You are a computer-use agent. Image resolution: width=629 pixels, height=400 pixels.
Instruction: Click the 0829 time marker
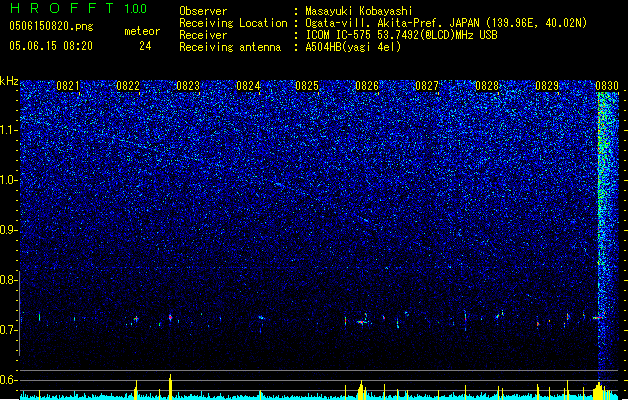point(547,86)
